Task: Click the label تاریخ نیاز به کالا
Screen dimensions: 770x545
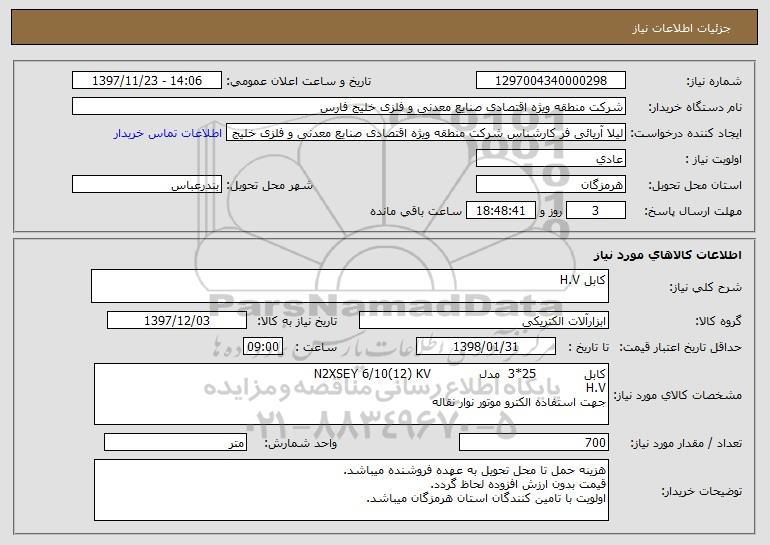Action: [x=297, y=321]
